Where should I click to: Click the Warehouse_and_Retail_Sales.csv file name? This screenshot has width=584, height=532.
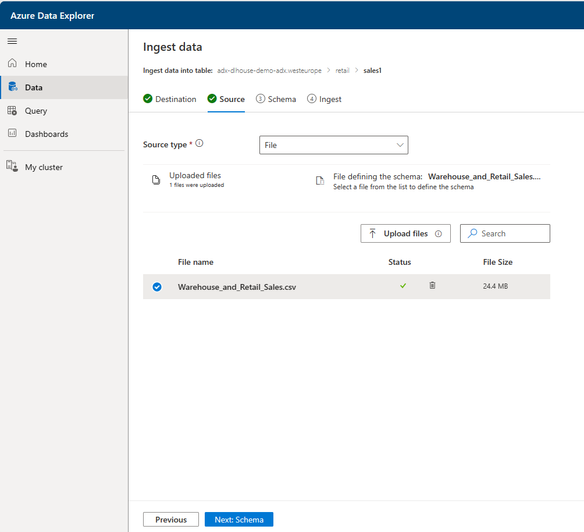pyautogui.click(x=237, y=287)
